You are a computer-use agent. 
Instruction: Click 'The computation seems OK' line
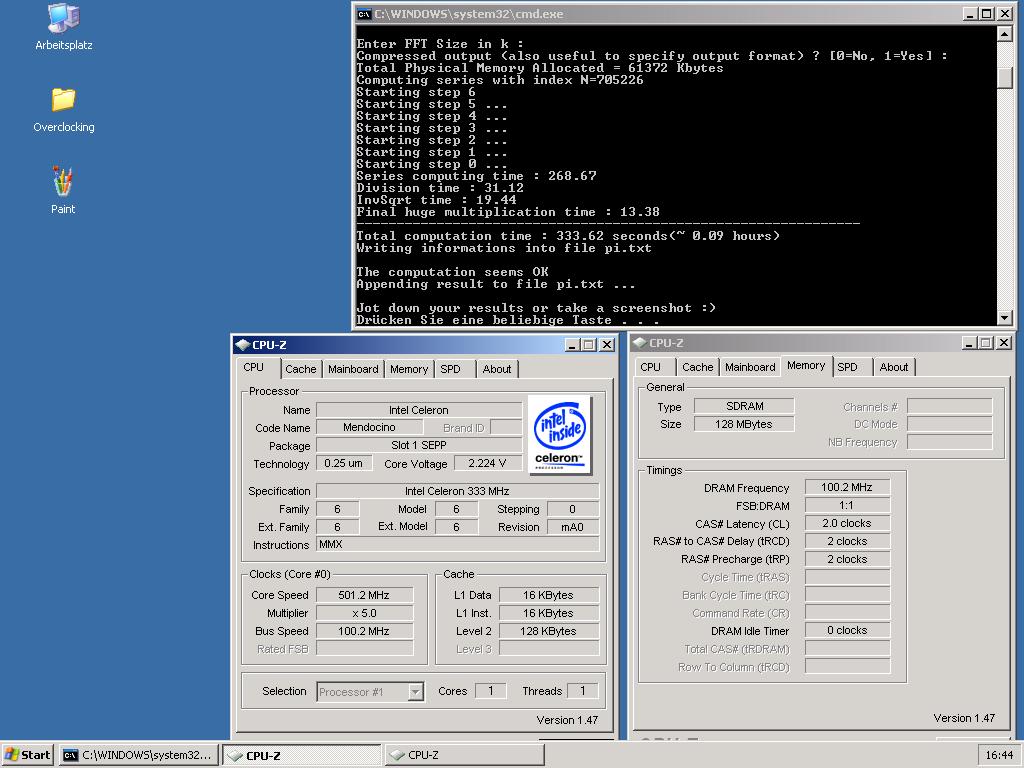[x=453, y=272]
